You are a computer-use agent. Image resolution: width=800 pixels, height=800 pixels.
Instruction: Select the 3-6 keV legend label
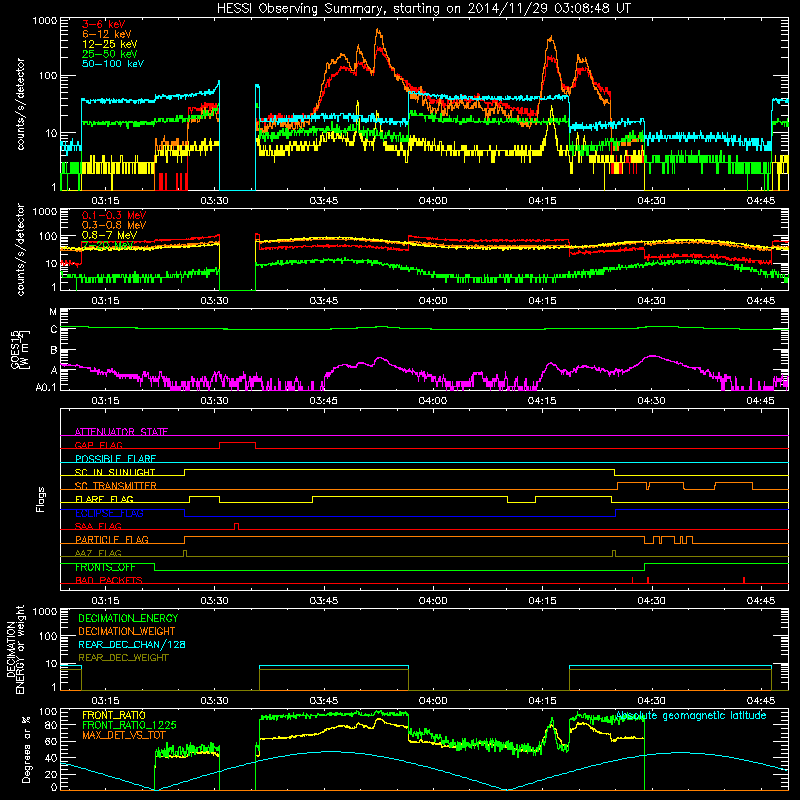104,24
